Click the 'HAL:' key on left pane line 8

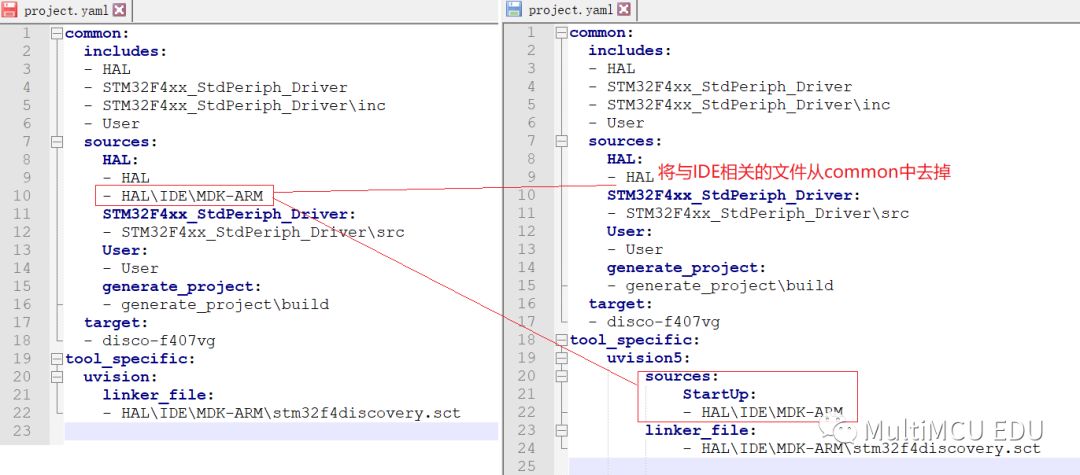121,160
